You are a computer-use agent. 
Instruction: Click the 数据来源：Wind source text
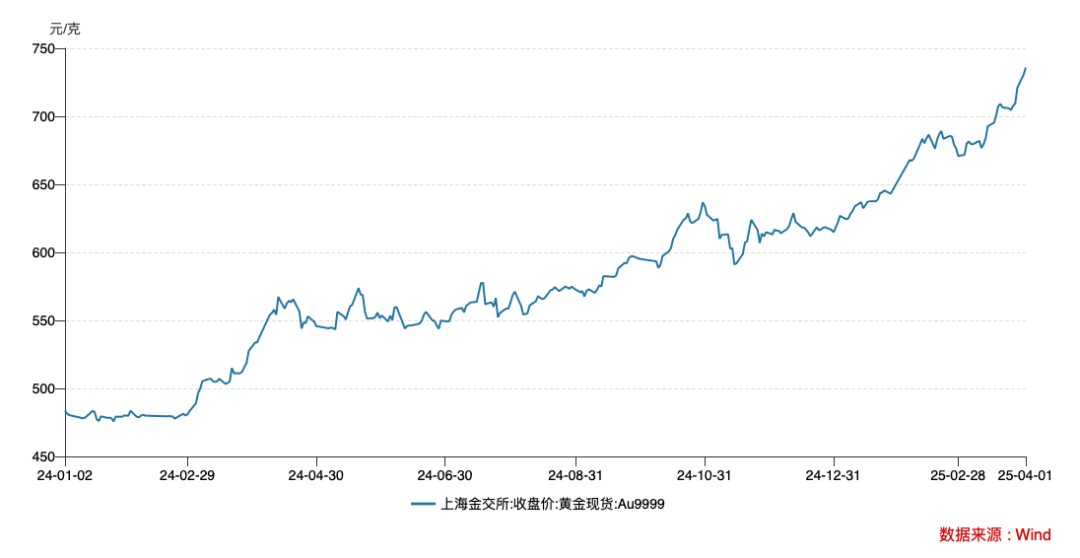coord(995,535)
